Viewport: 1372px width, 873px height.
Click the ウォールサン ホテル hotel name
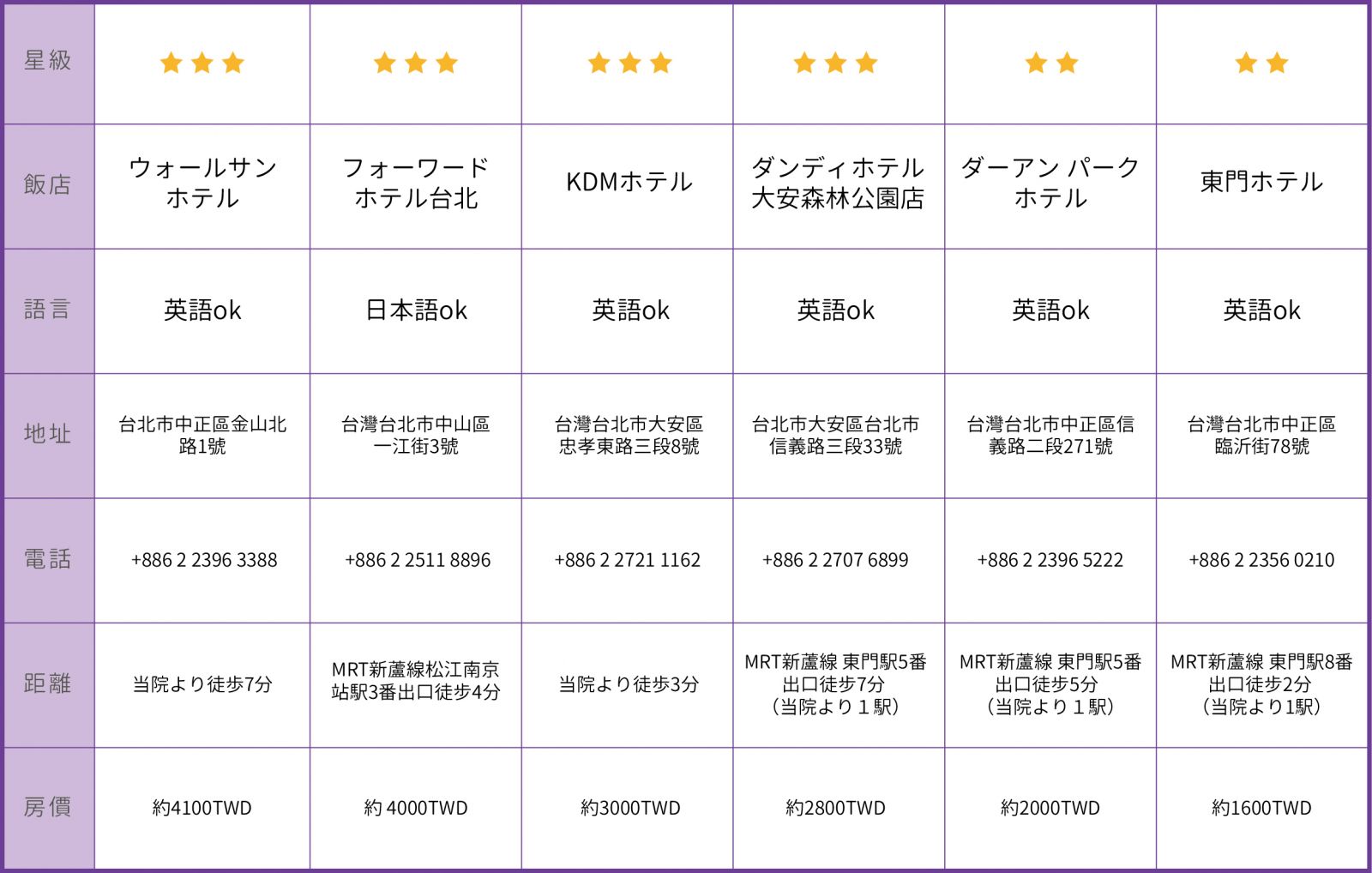[202, 183]
